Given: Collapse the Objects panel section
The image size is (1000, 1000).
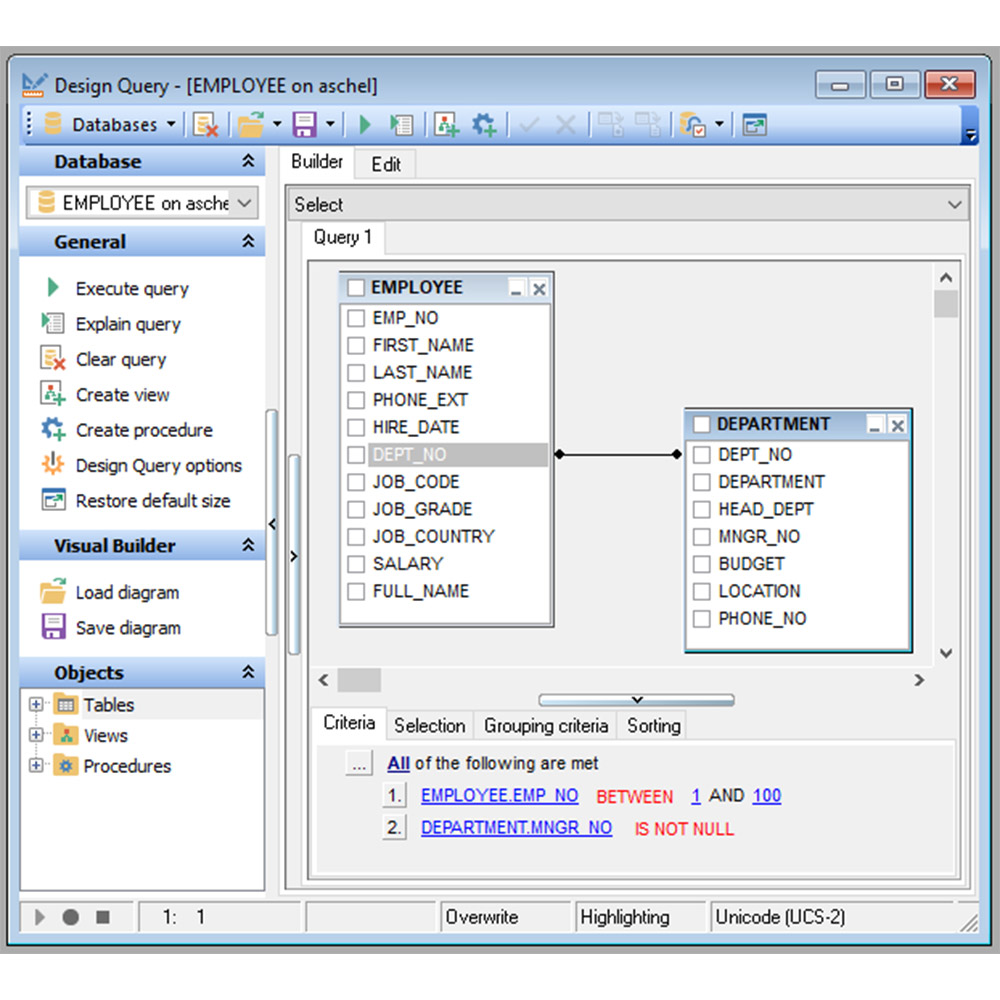Looking at the screenshot, I should (x=248, y=672).
